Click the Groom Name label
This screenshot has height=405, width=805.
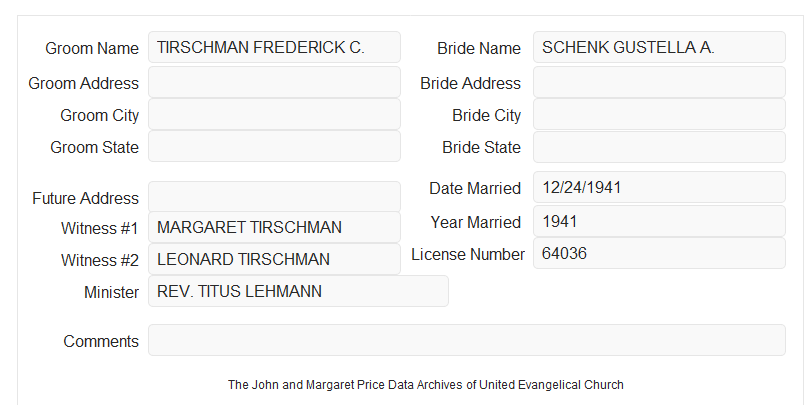tap(92, 48)
